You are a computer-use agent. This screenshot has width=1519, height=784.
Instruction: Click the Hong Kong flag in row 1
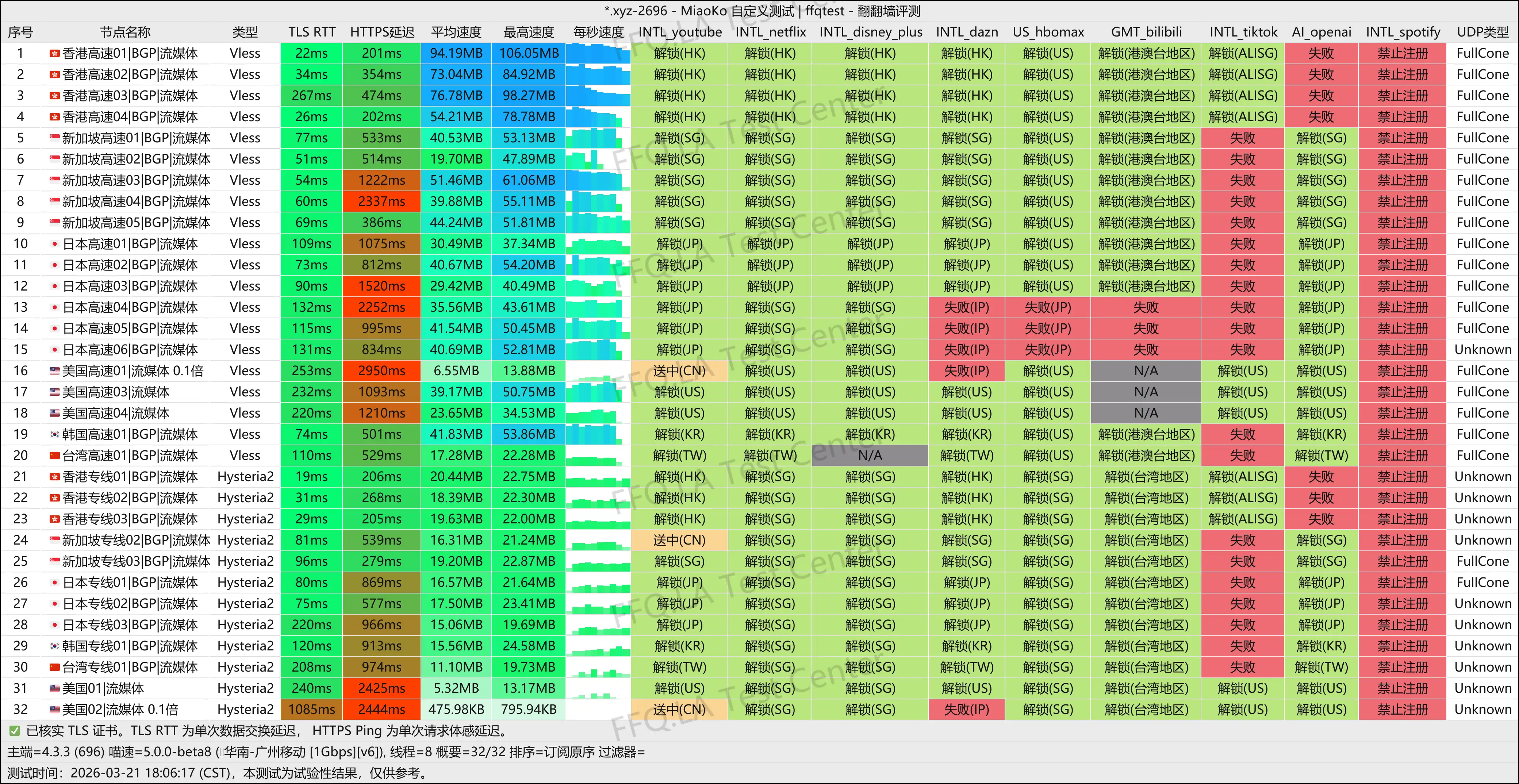[54, 54]
